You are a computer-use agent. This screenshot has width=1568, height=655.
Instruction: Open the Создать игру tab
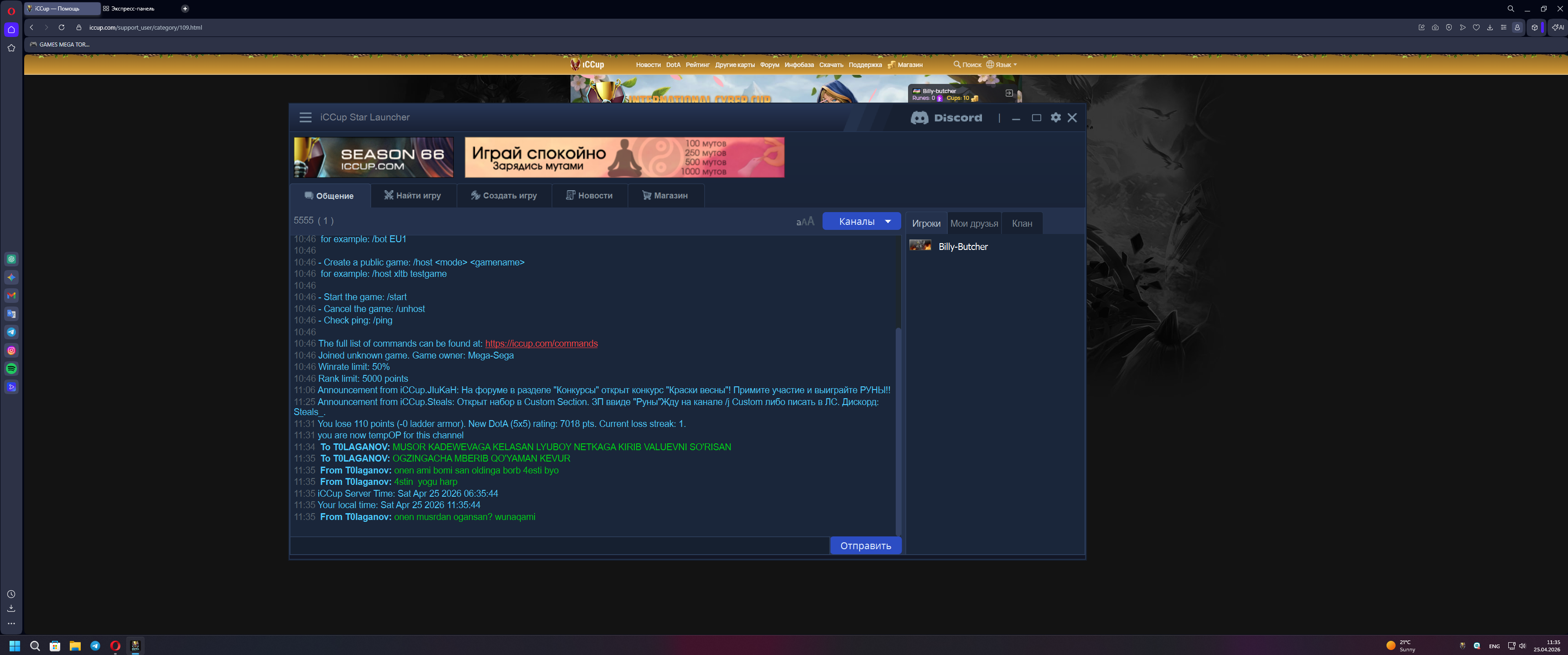[x=504, y=195]
